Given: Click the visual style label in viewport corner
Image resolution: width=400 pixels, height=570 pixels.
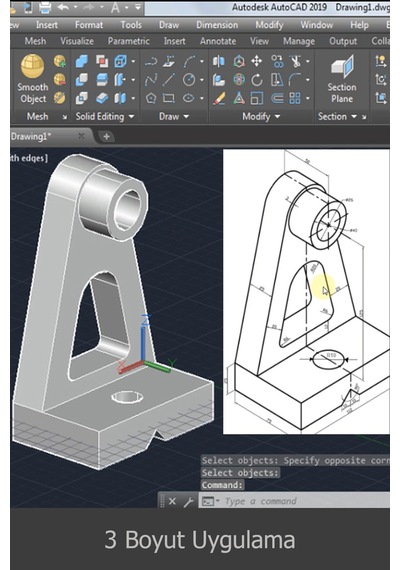Looking at the screenshot, I should (29, 158).
